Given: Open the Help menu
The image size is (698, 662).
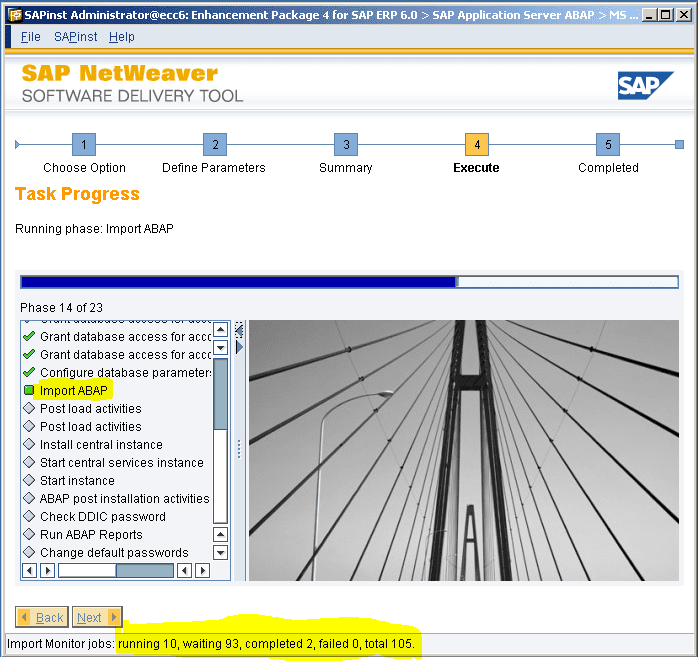Looking at the screenshot, I should pos(122,37).
